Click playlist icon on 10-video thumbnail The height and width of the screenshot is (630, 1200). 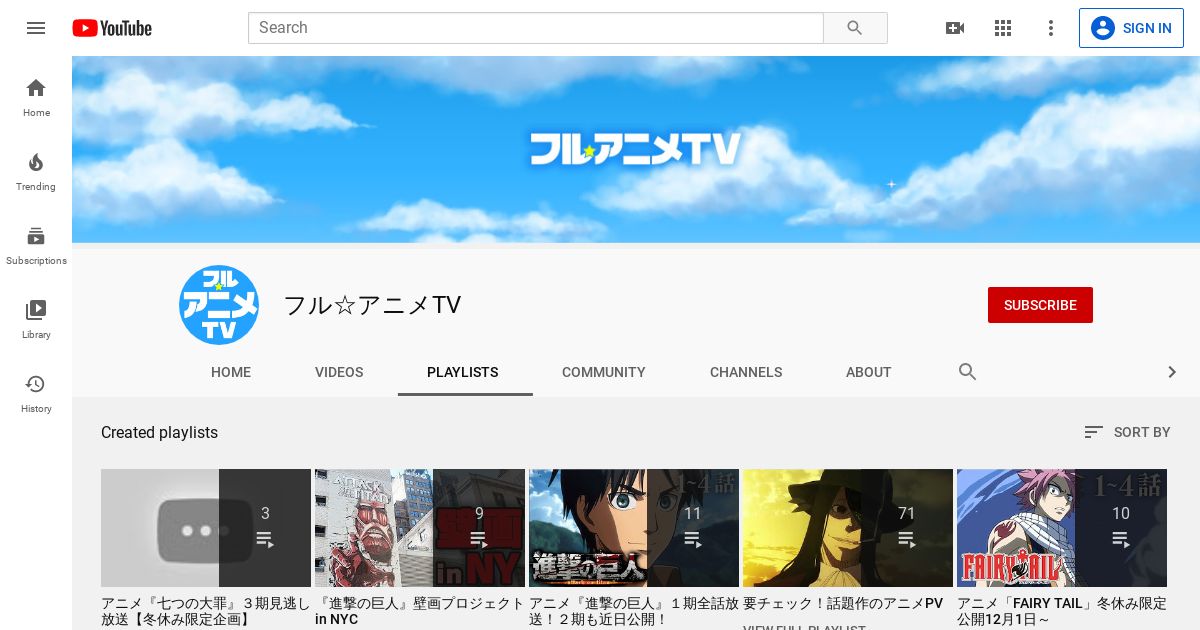point(1121,540)
